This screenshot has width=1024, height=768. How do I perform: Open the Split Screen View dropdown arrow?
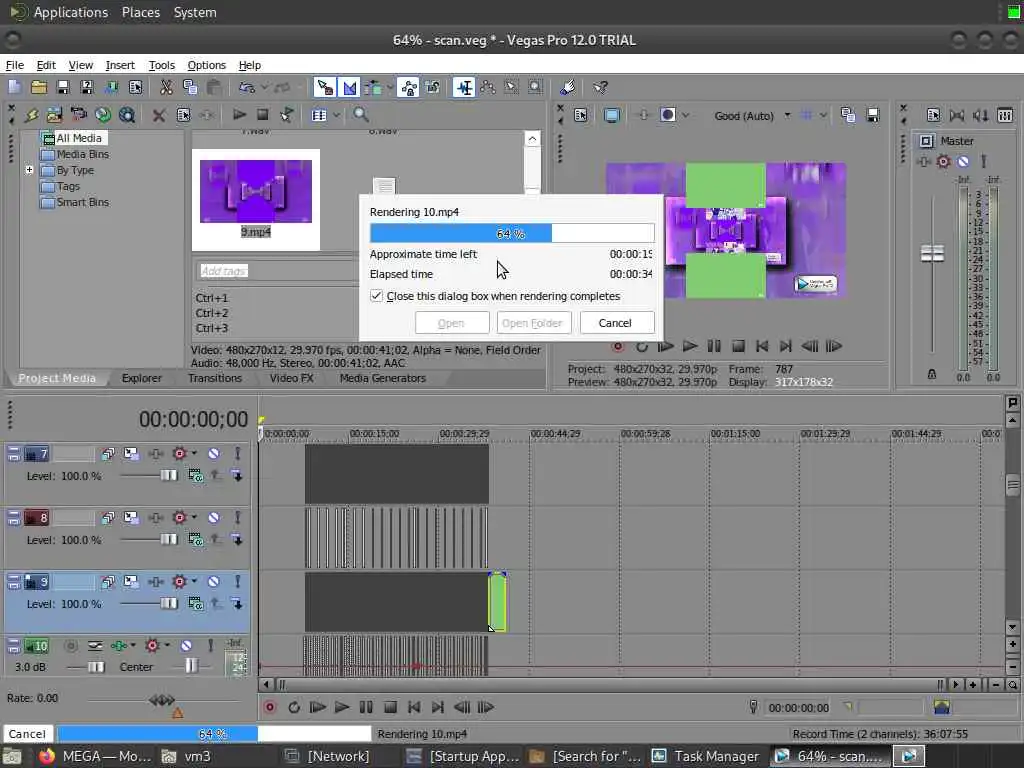tap(686, 116)
